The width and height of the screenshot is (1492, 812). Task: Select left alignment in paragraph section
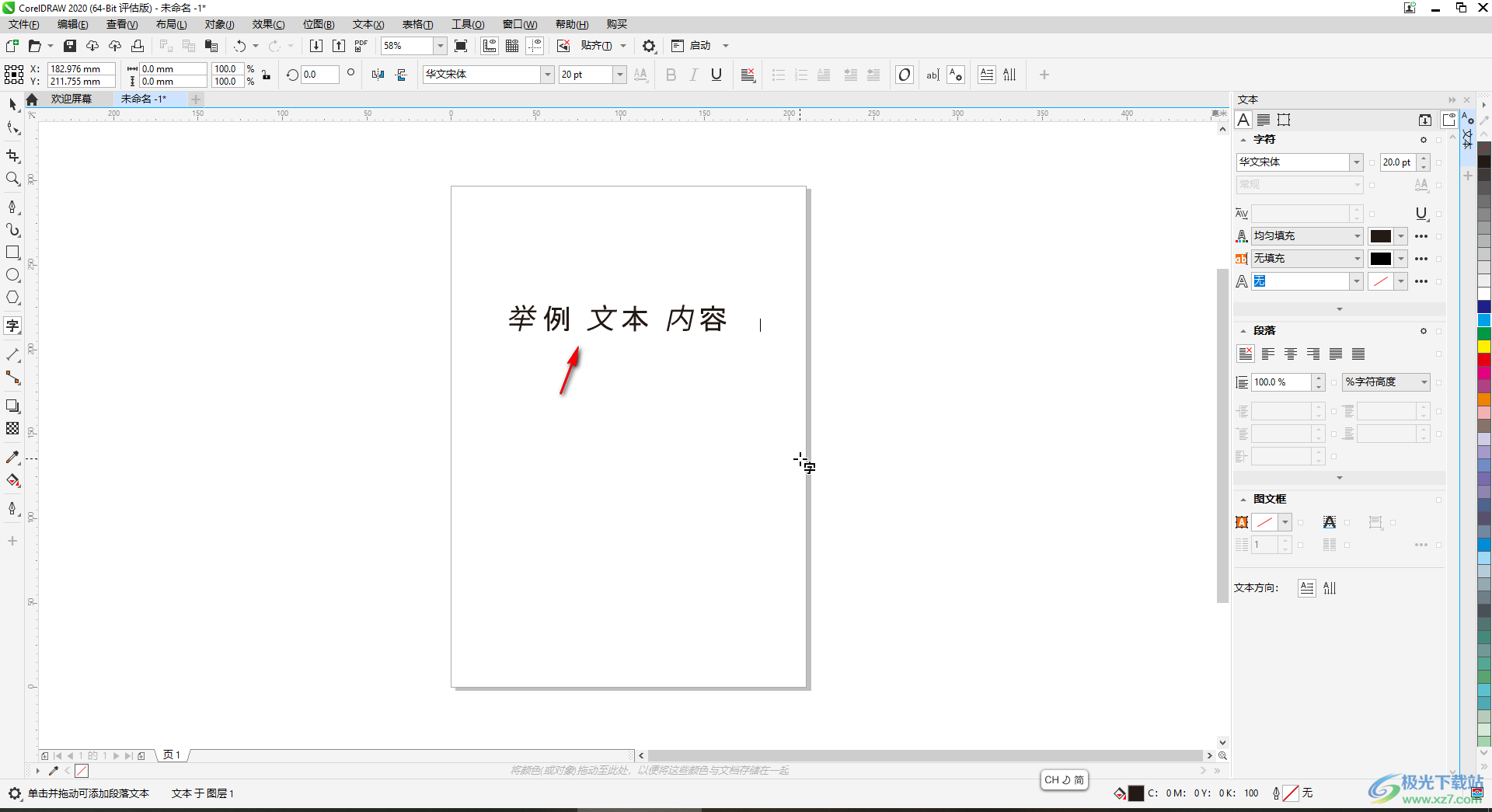[1268, 354]
